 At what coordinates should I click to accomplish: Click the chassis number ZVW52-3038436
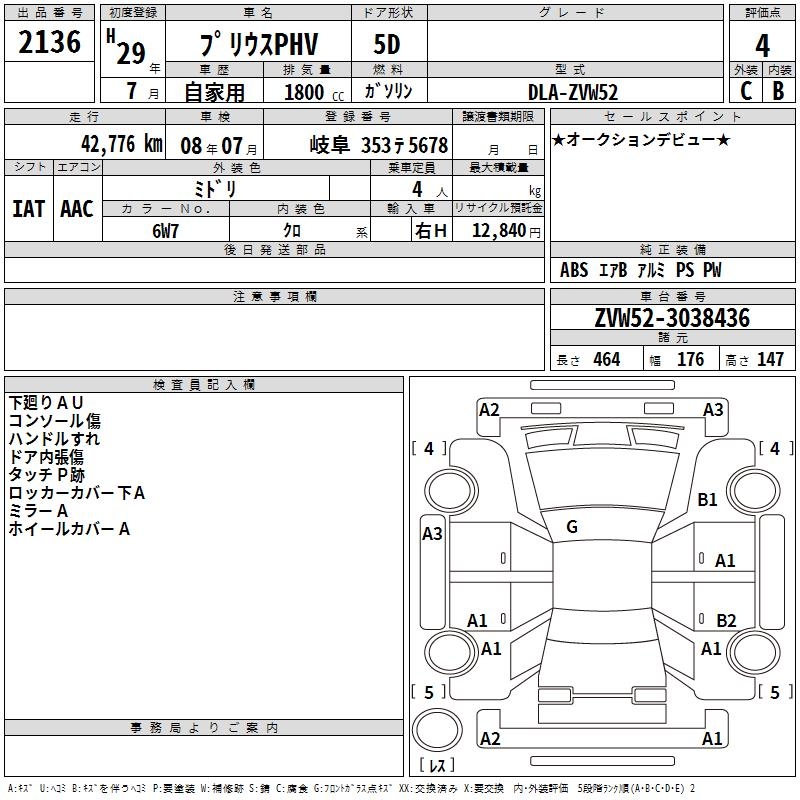(672, 318)
